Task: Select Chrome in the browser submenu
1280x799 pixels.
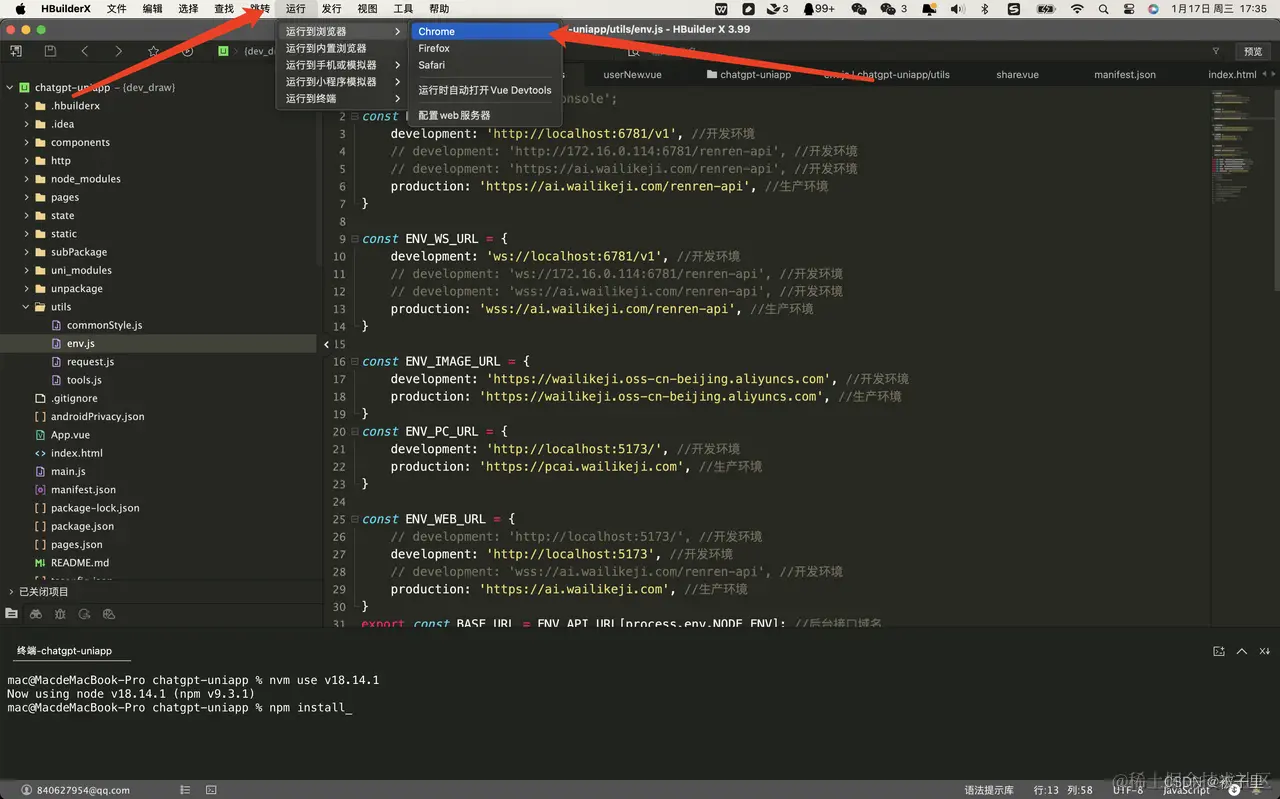Action: point(484,32)
